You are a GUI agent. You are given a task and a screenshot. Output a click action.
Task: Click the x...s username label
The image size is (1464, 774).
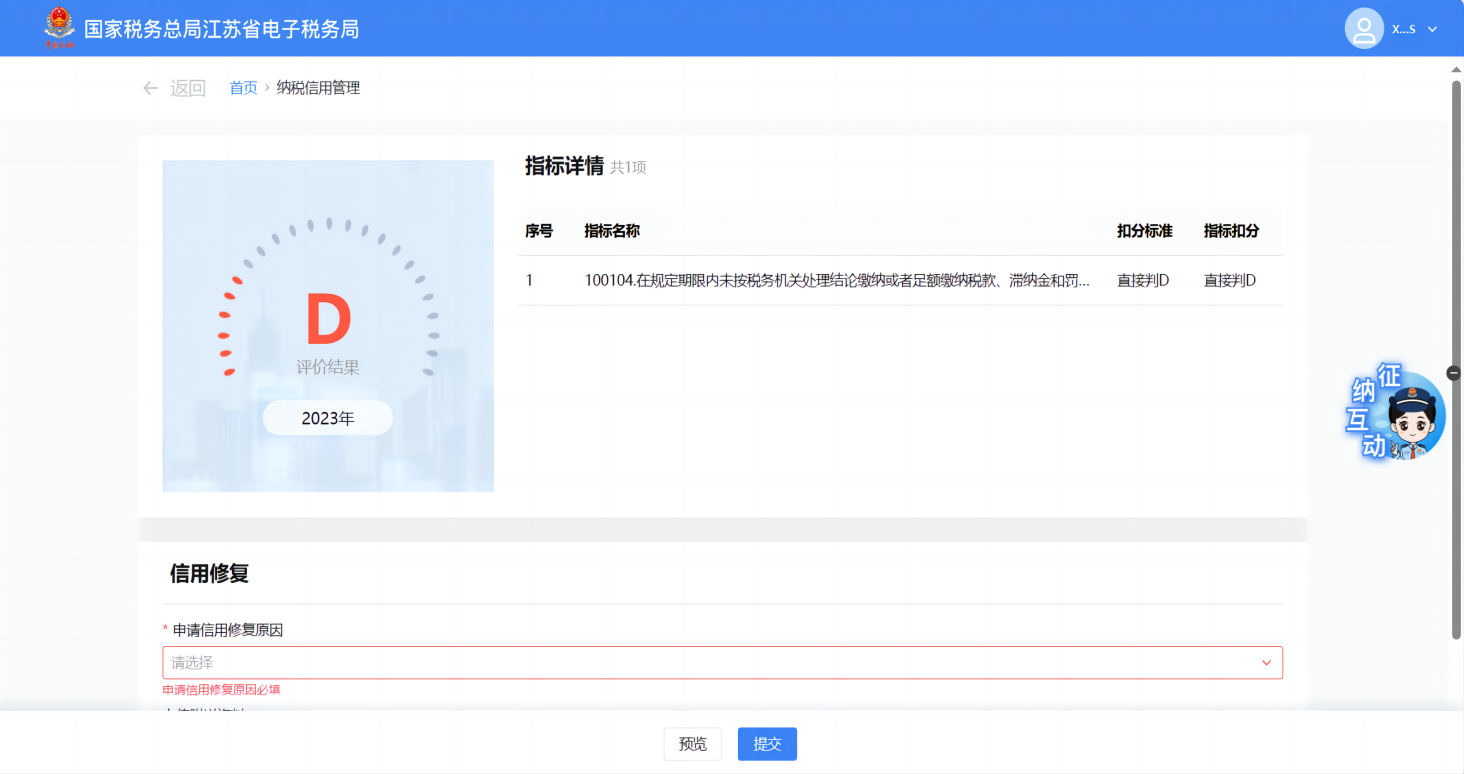click(x=1403, y=29)
